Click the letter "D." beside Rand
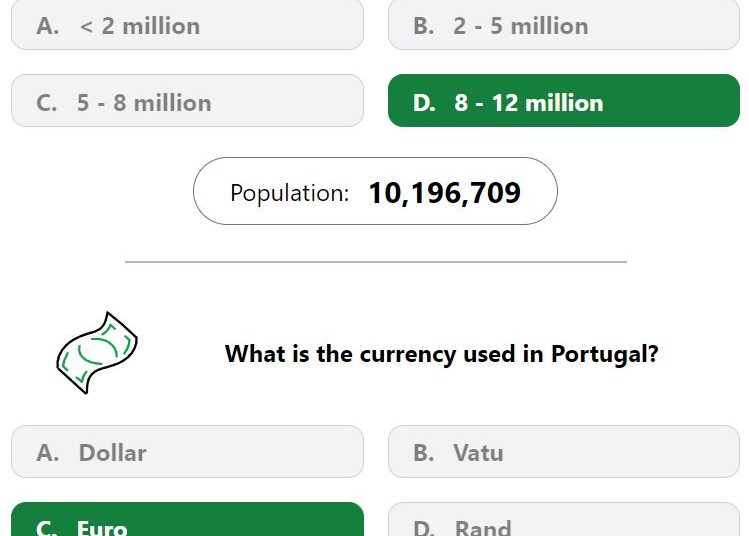The image size is (749, 536). coord(424,528)
